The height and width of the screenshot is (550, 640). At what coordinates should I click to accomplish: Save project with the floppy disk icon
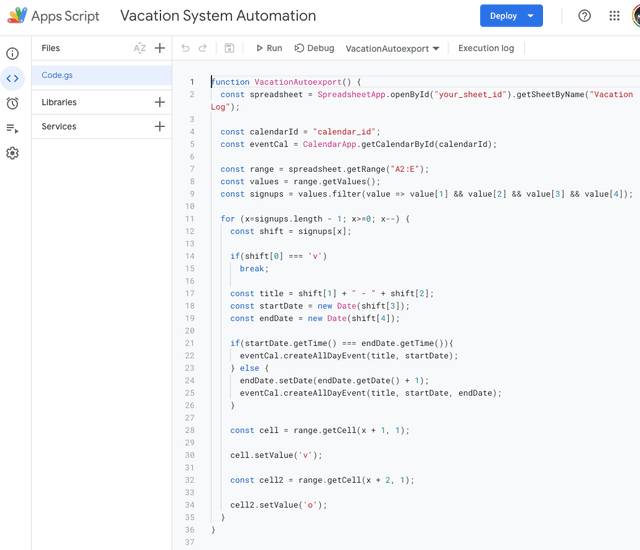[229, 48]
